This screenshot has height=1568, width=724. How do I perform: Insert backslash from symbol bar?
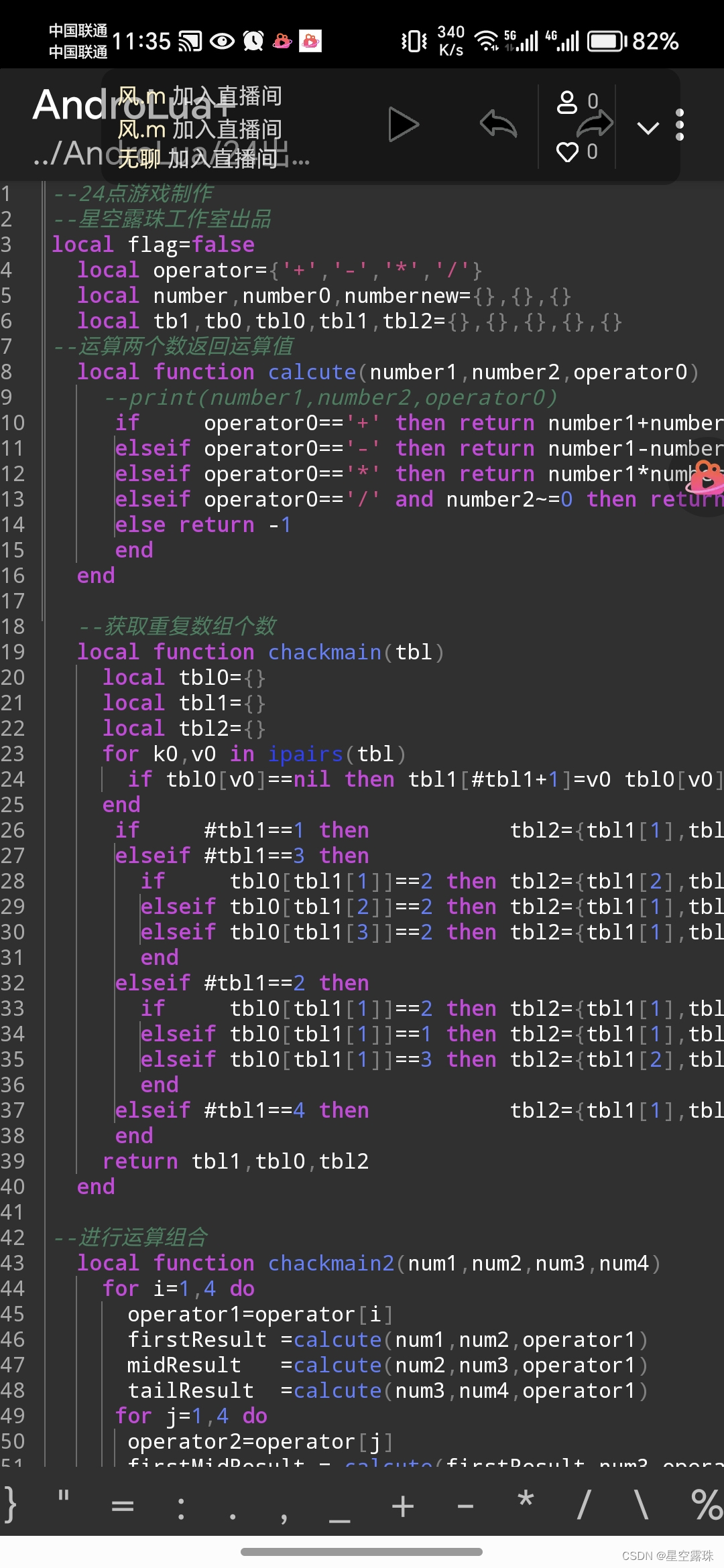(642, 1504)
